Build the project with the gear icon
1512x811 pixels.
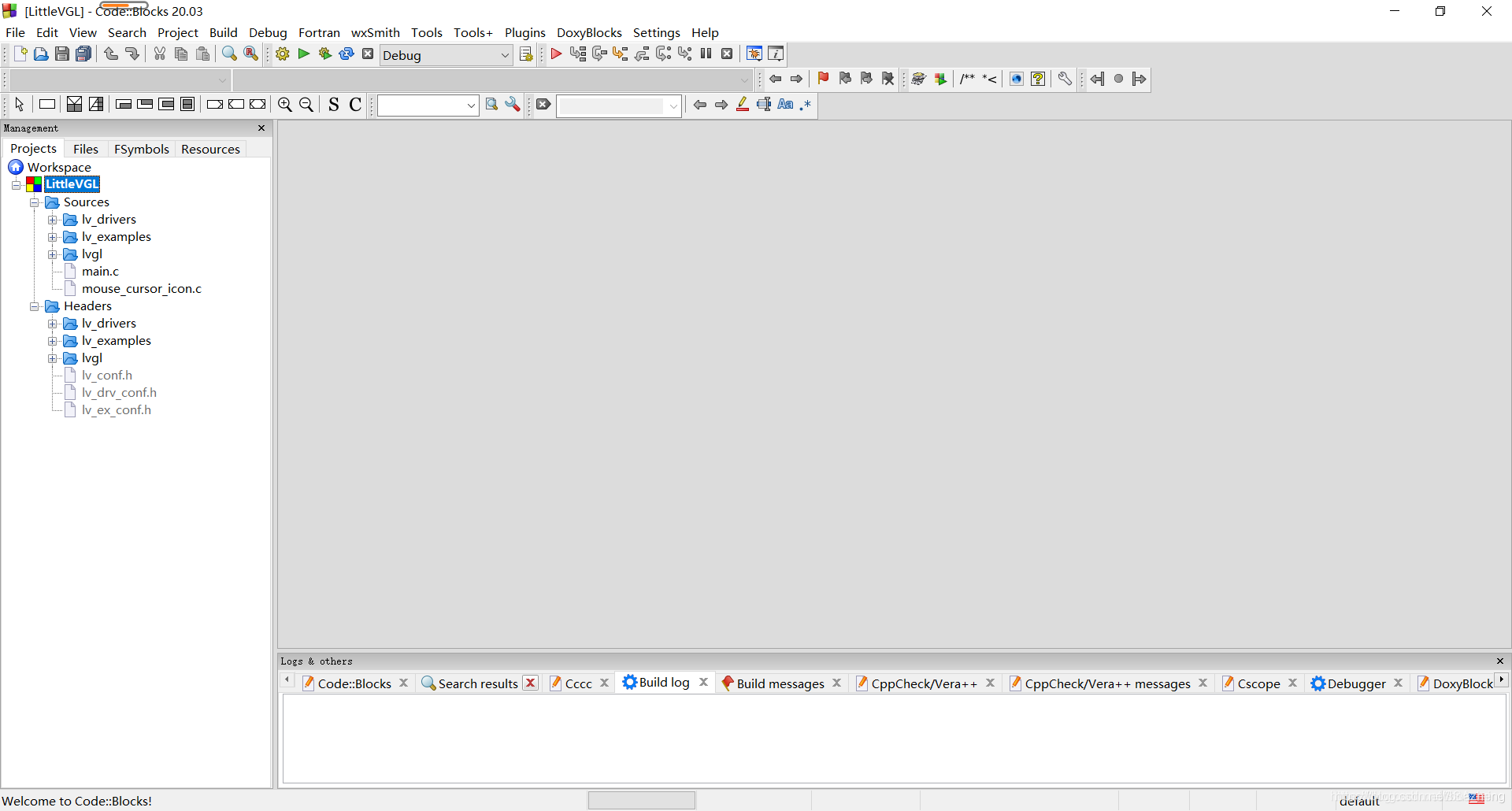point(283,54)
